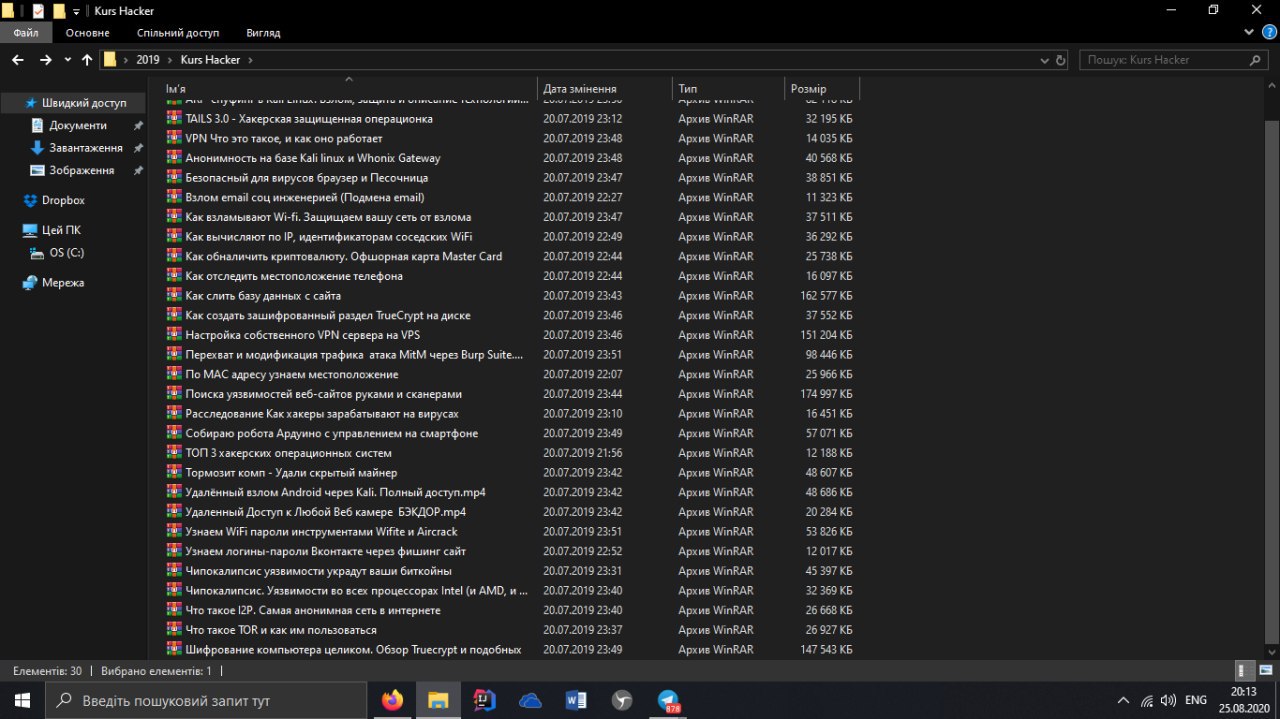Viewport: 1280px width, 719px height.
Task: Expand path chevron after Kurs Hacker
Action: click(250, 60)
